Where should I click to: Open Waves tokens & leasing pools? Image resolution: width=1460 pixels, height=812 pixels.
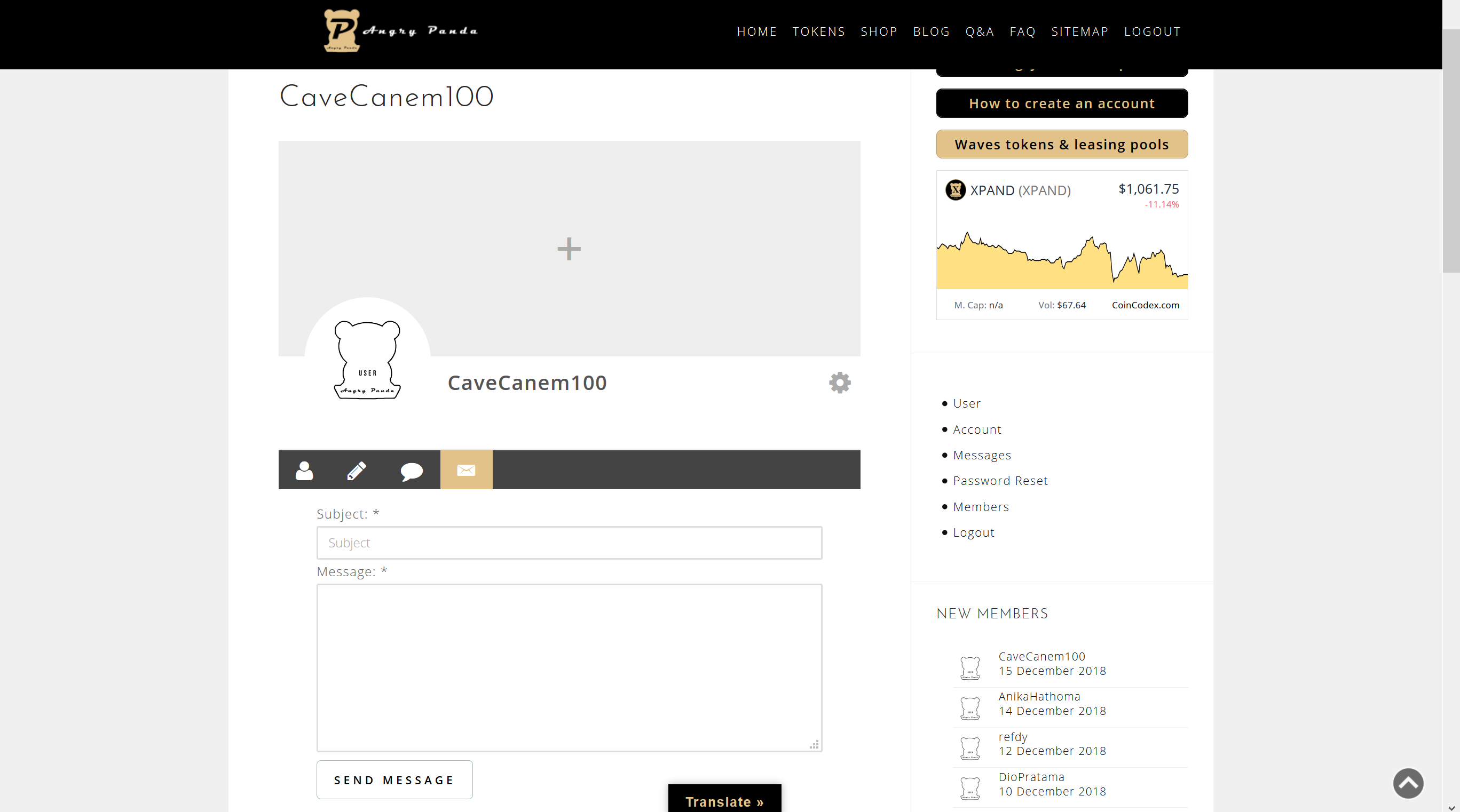tap(1061, 145)
